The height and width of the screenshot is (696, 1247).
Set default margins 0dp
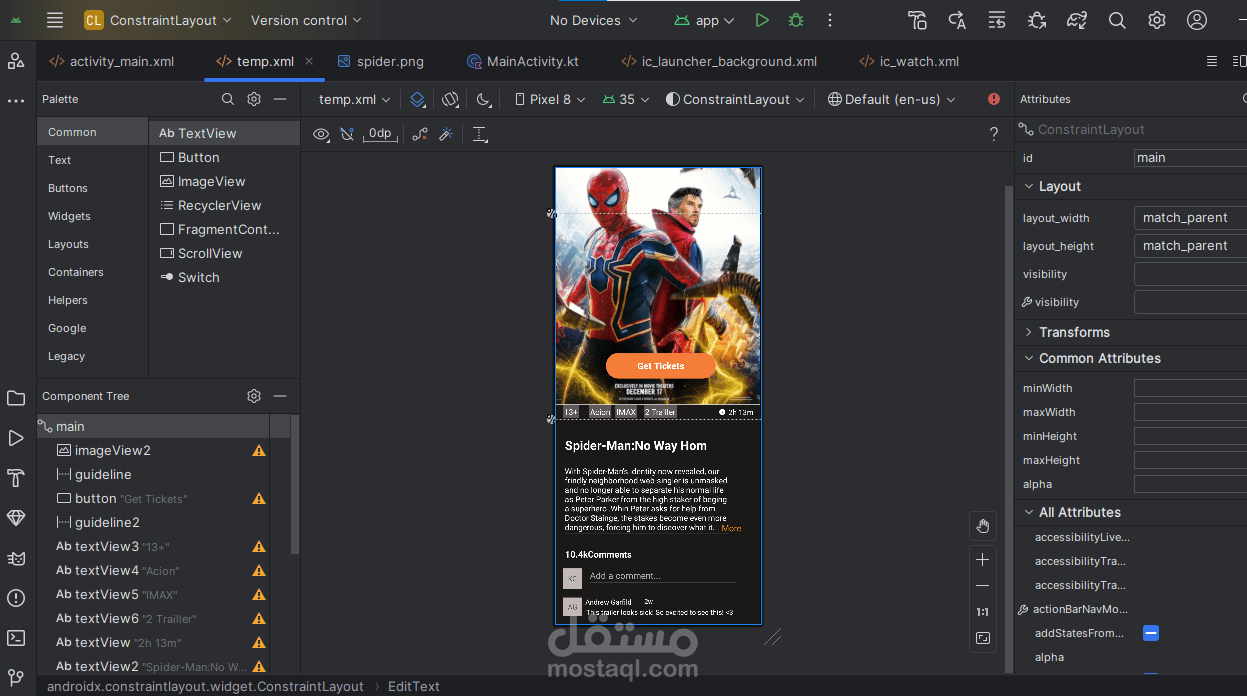pyautogui.click(x=380, y=134)
